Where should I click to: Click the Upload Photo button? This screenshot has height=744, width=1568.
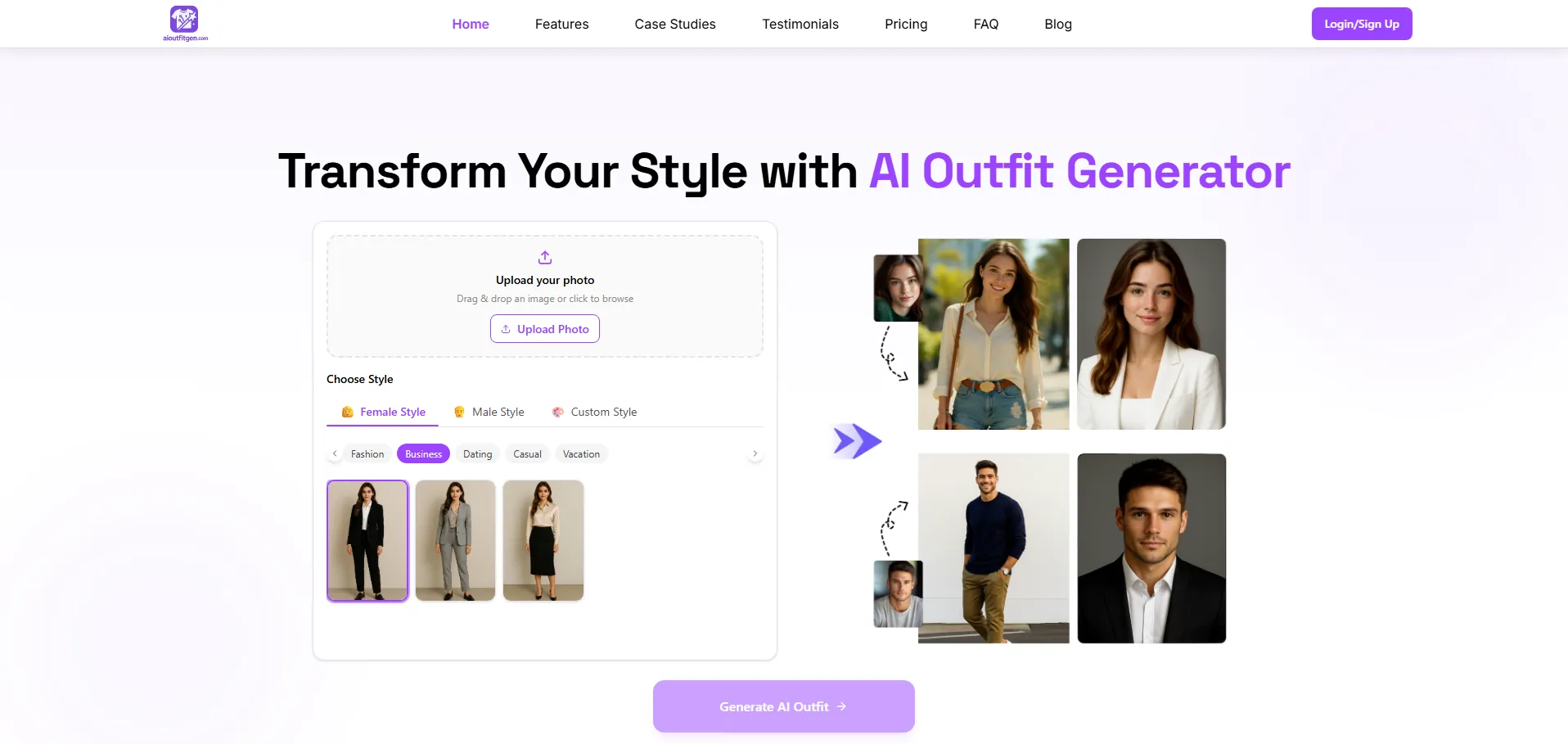coord(545,329)
